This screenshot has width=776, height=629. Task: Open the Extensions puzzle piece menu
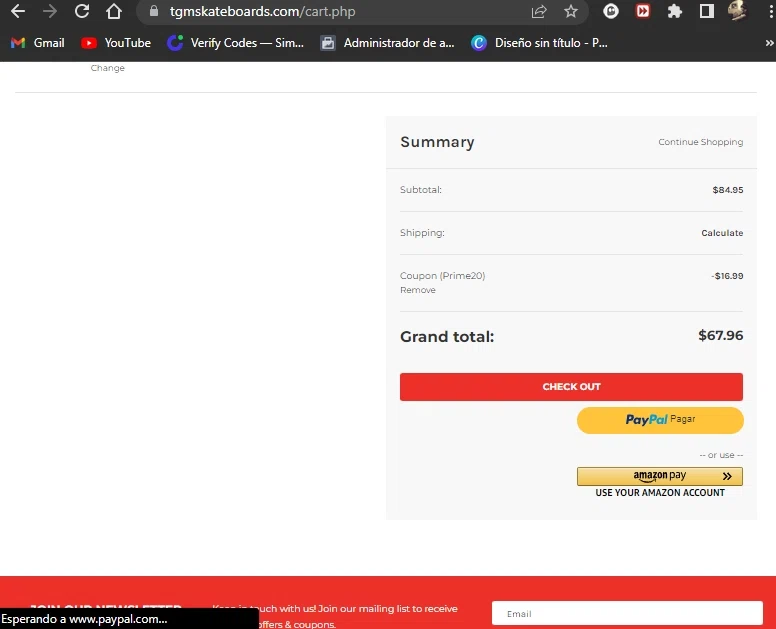tap(675, 11)
